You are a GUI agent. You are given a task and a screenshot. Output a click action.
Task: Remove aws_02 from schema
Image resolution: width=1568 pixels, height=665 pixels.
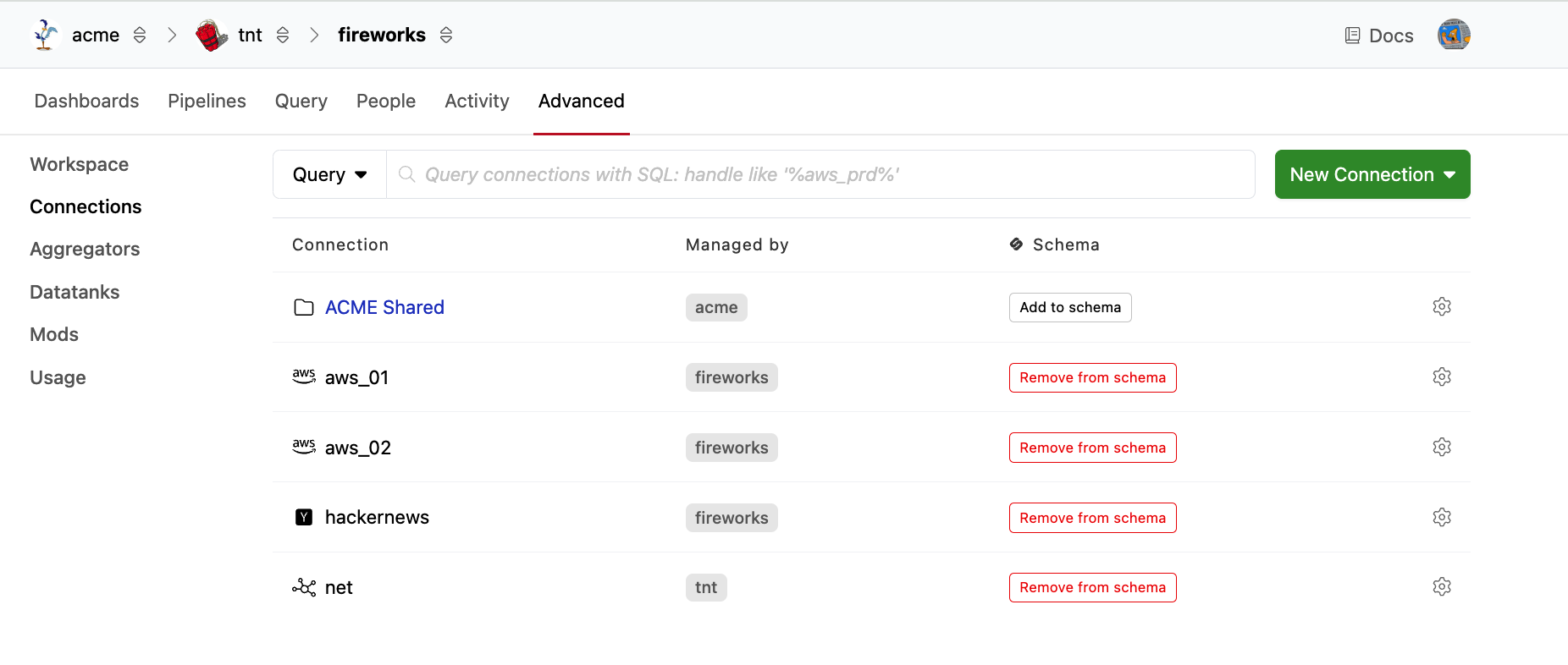click(1092, 448)
